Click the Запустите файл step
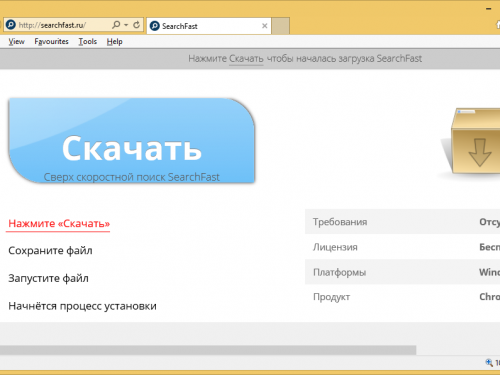 point(48,278)
